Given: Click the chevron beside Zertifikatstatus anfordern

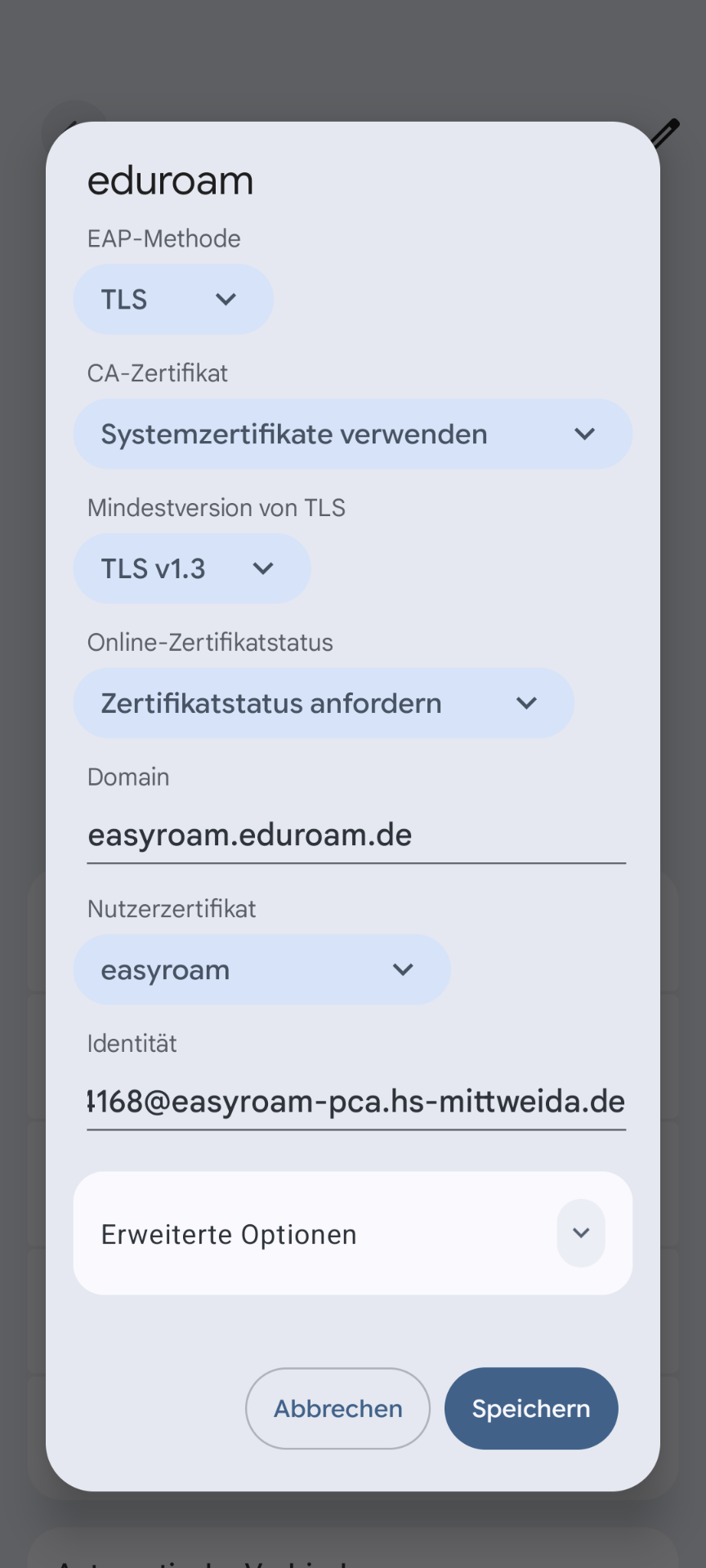Looking at the screenshot, I should (x=527, y=703).
